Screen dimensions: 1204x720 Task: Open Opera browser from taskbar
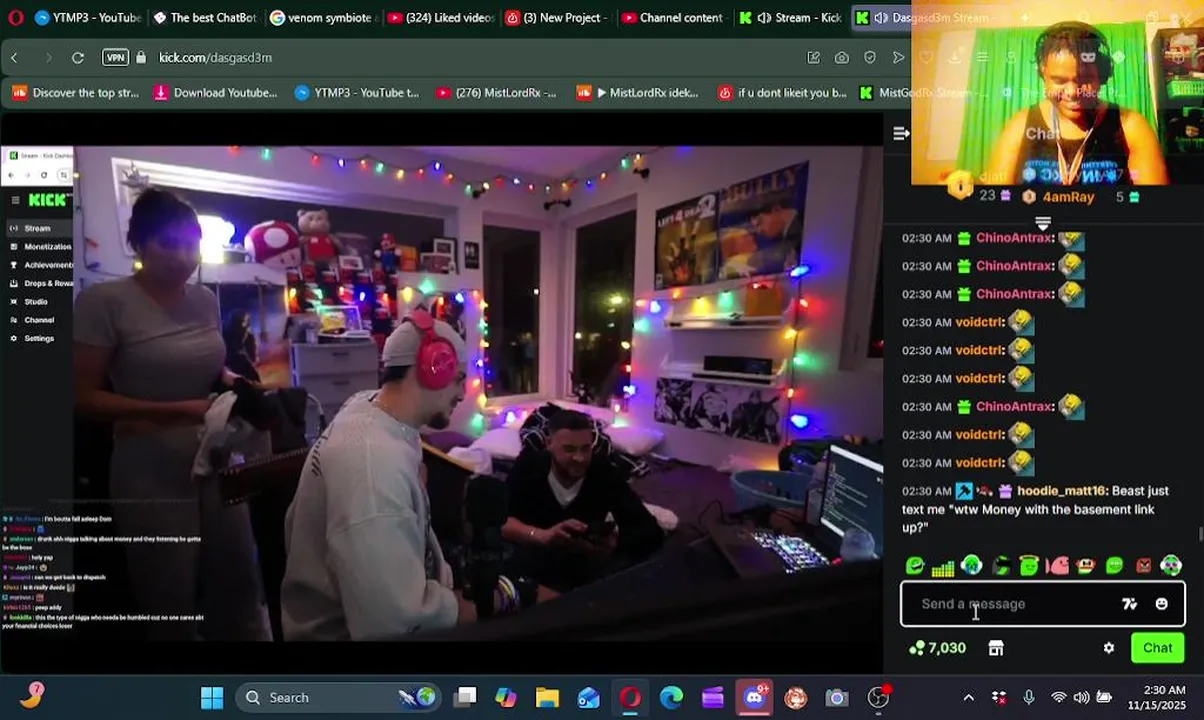[x=630, y=698]
